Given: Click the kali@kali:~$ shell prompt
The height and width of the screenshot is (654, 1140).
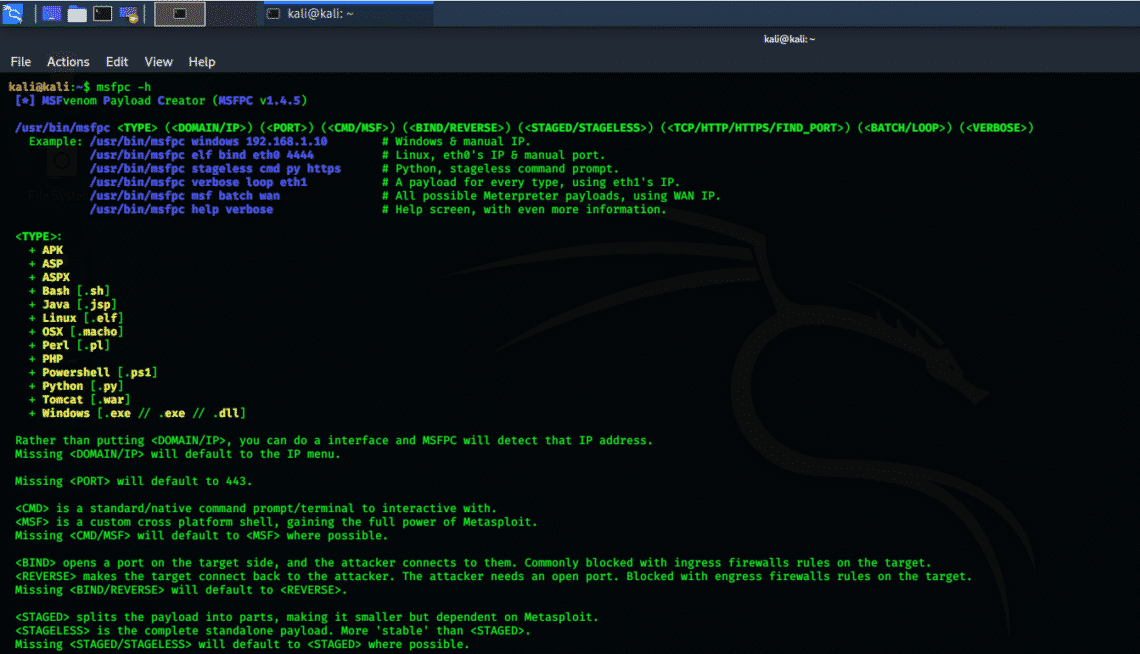Looking at the screenshot, I should click(45, 86).
